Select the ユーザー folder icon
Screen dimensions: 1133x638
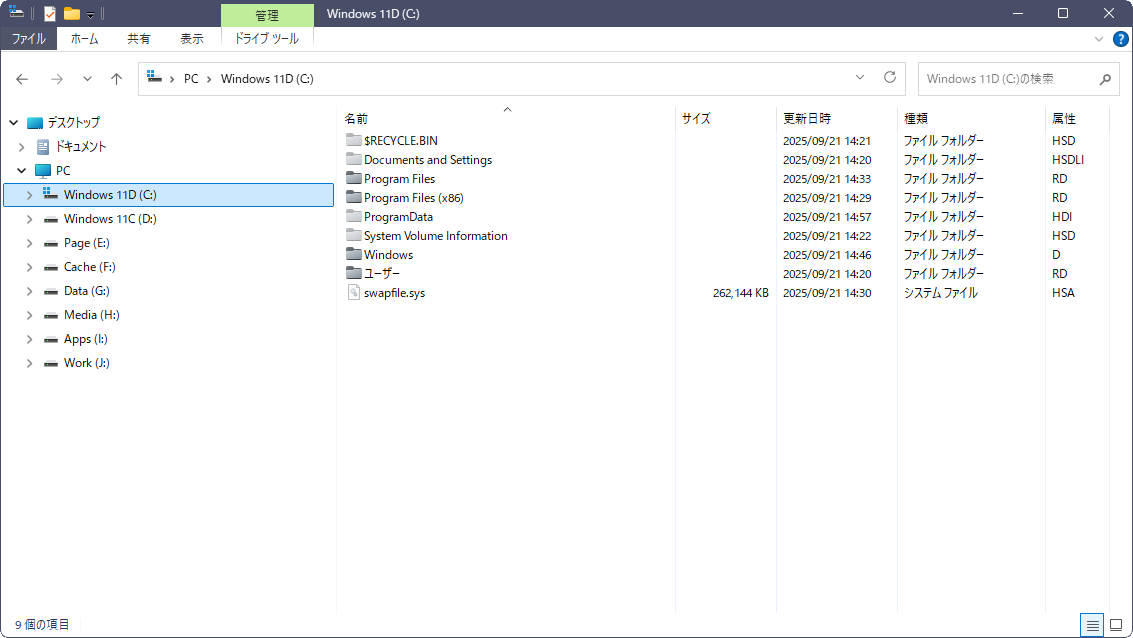(353, 273)
